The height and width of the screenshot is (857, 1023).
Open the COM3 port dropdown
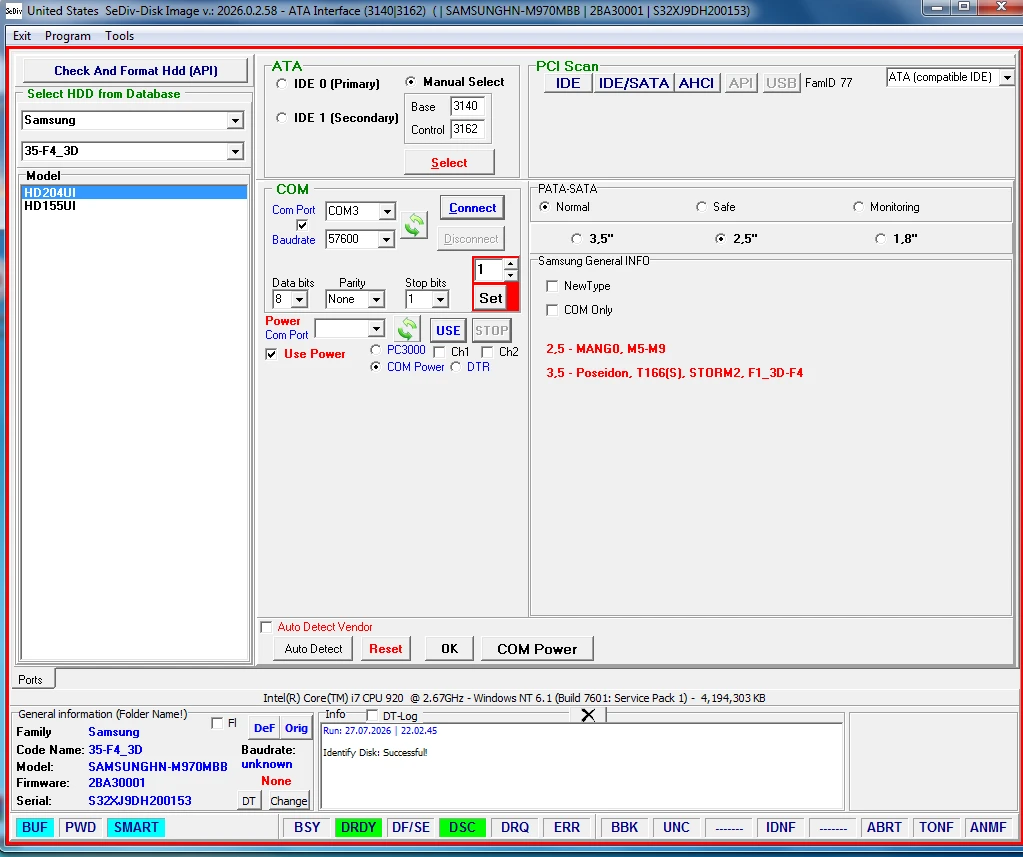pos(387,211)
